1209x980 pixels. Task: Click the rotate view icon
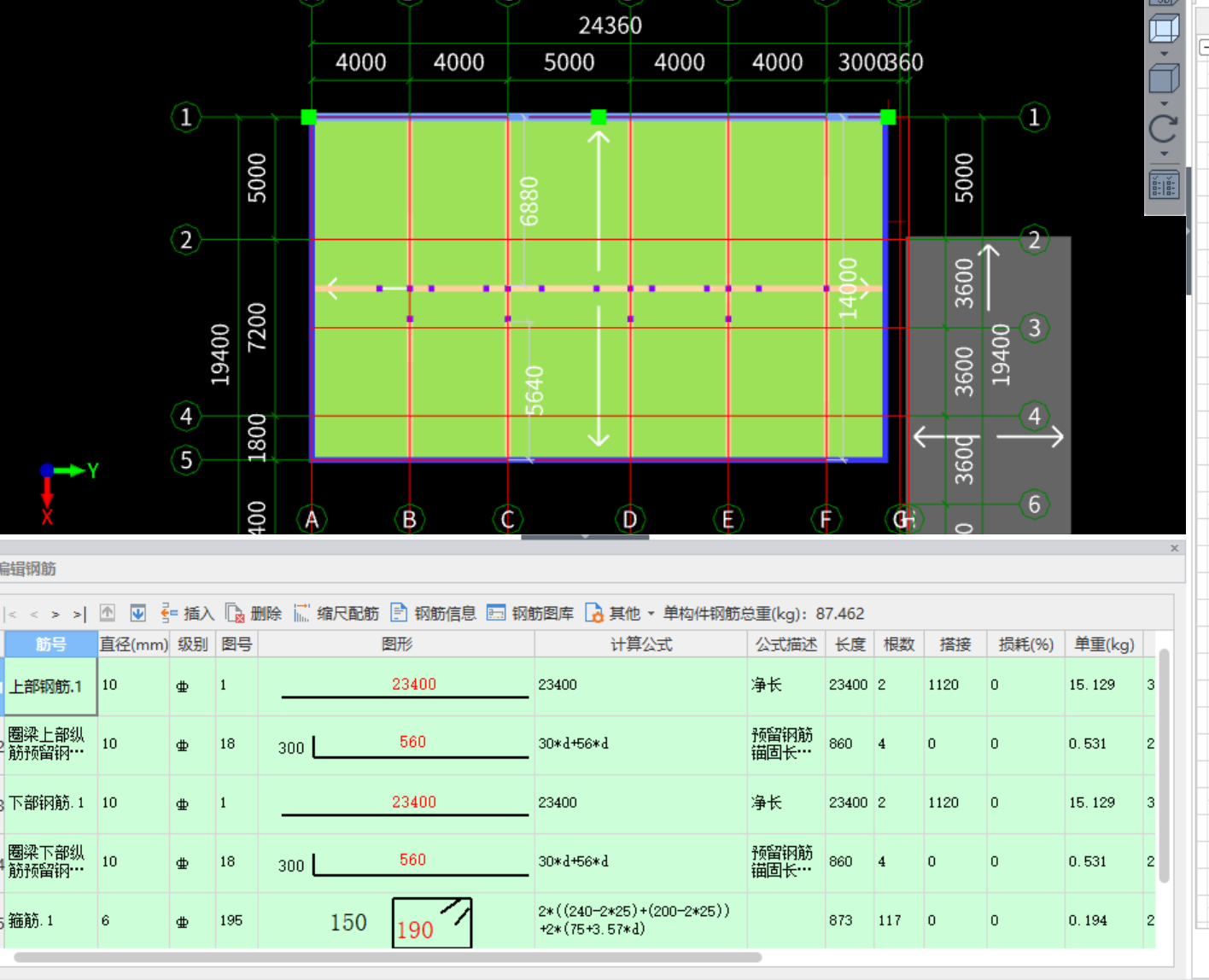pos(1164,129)
